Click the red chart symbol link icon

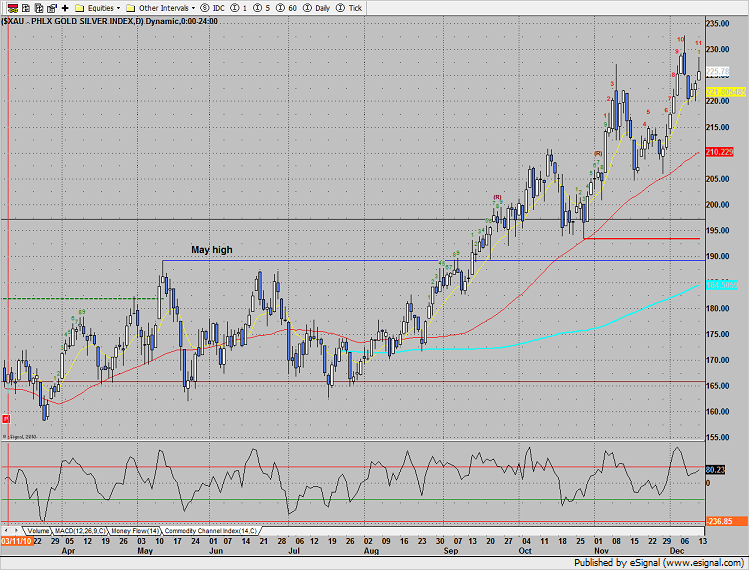[12, 8]
